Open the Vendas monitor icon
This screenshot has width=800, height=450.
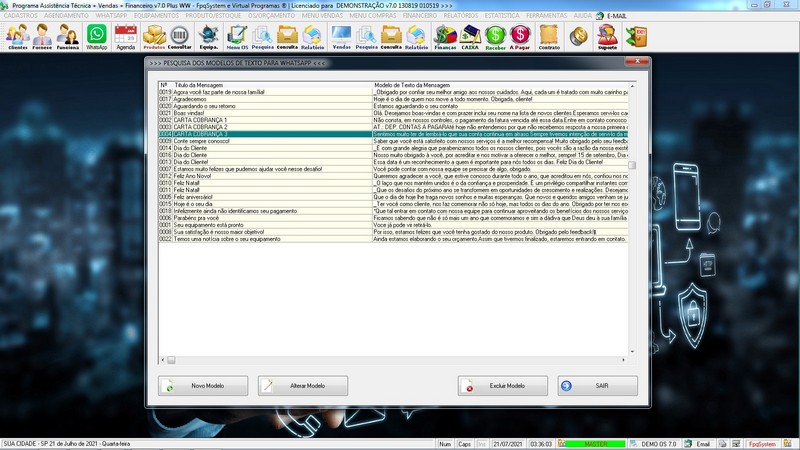pos(341,37)
